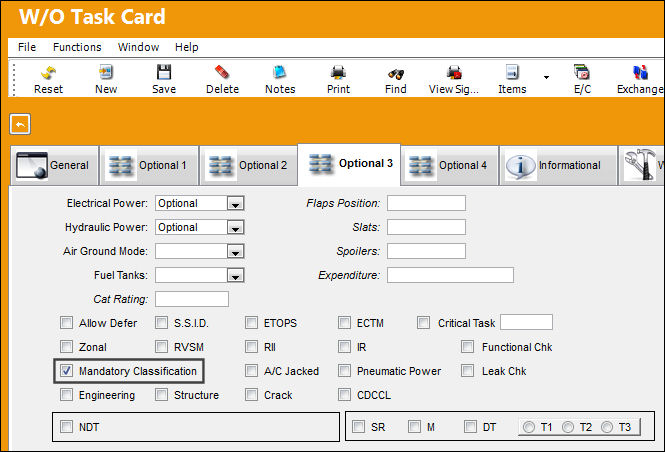Enable the RVSM checkbox
The width and height of the screenshot is (665, 452).
click(161, 347)
